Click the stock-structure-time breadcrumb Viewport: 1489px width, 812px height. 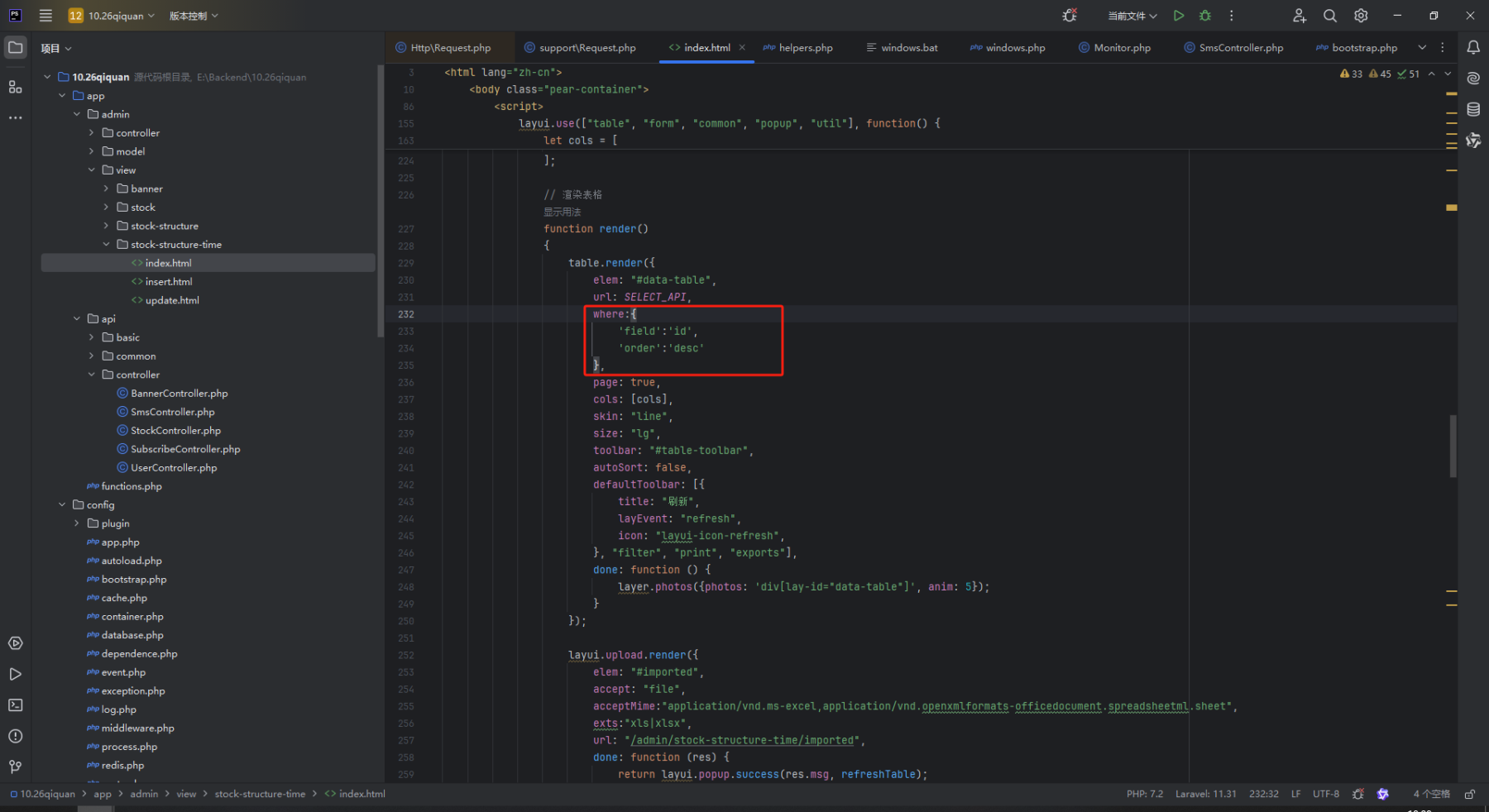point(260,794)
